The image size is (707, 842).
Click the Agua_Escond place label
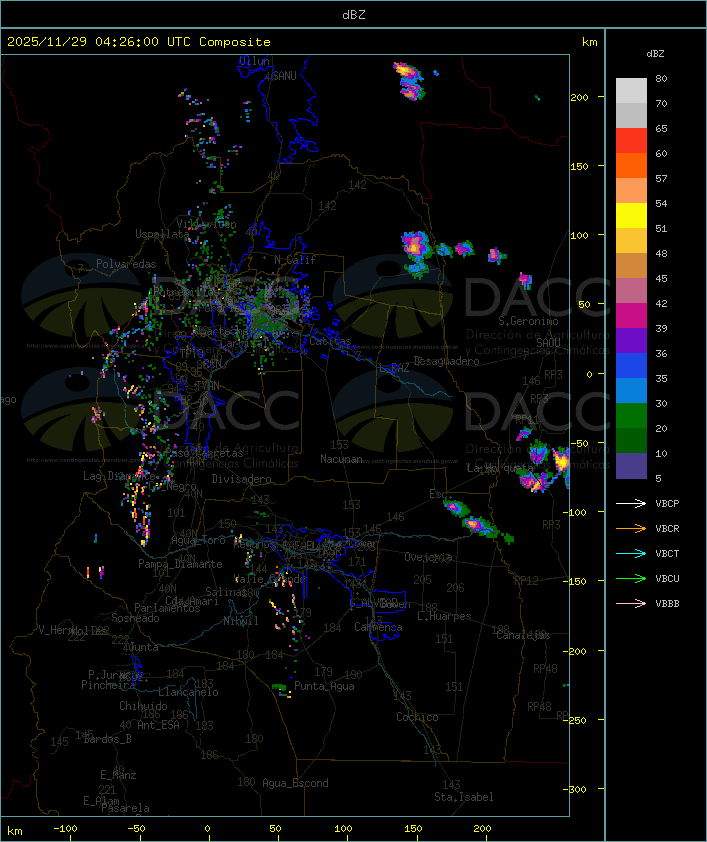pos(295,783)
